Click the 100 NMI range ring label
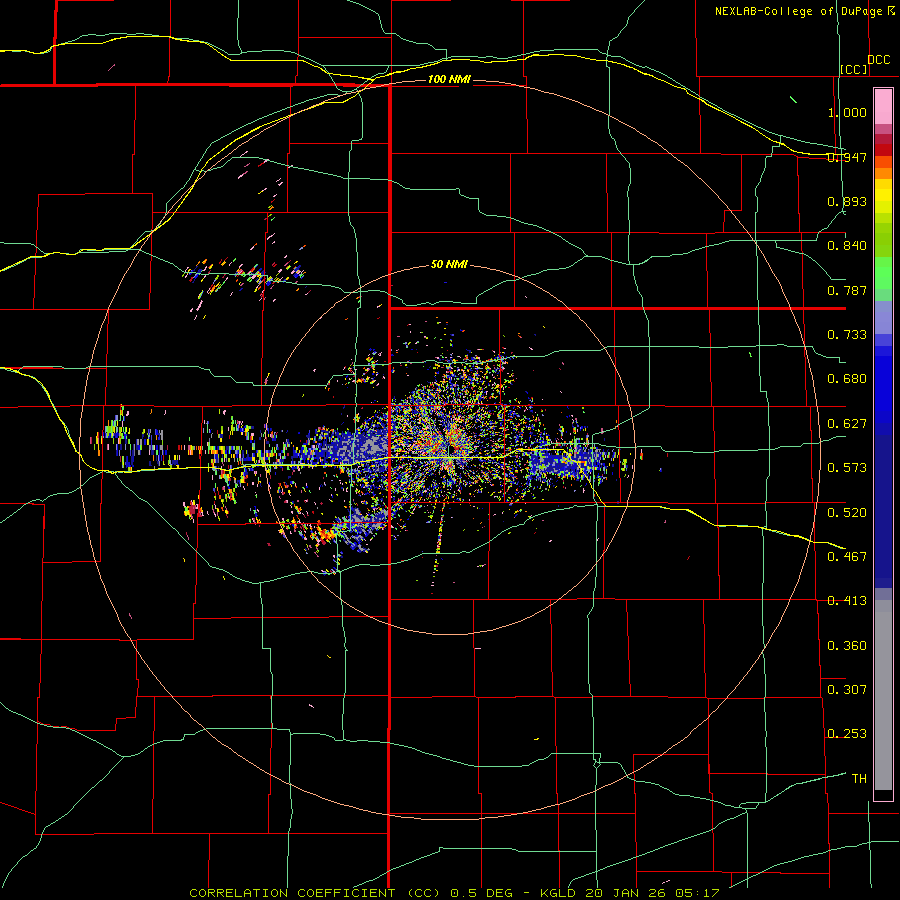900x900 pixels. coord(449,79)
